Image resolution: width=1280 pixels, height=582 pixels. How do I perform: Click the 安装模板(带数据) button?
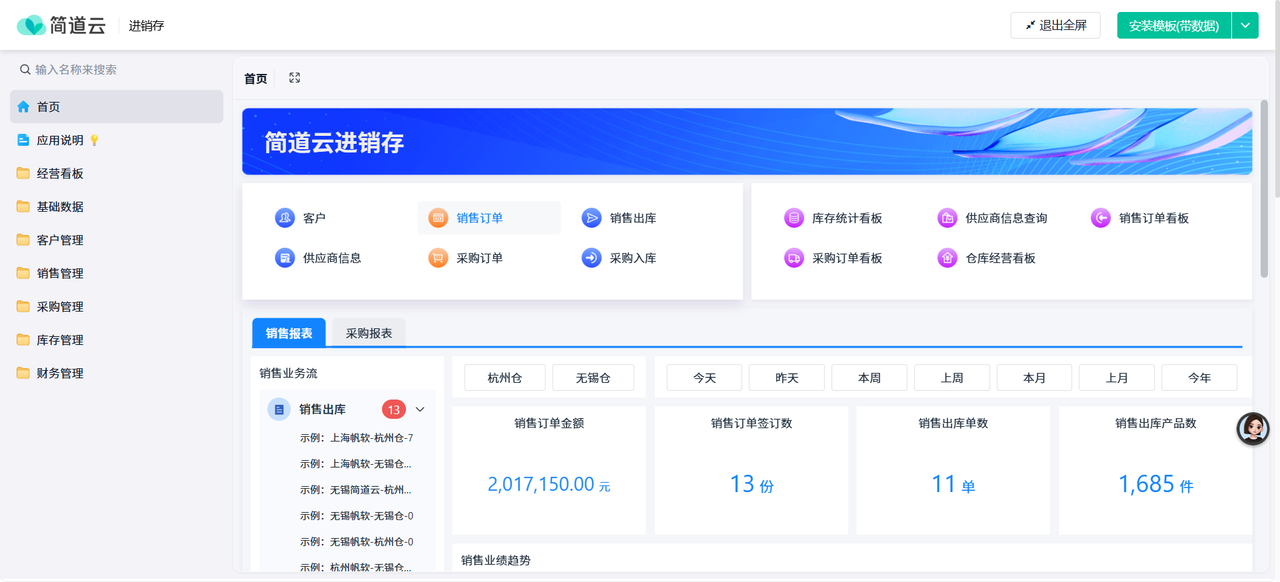[x=1174, y=25]
